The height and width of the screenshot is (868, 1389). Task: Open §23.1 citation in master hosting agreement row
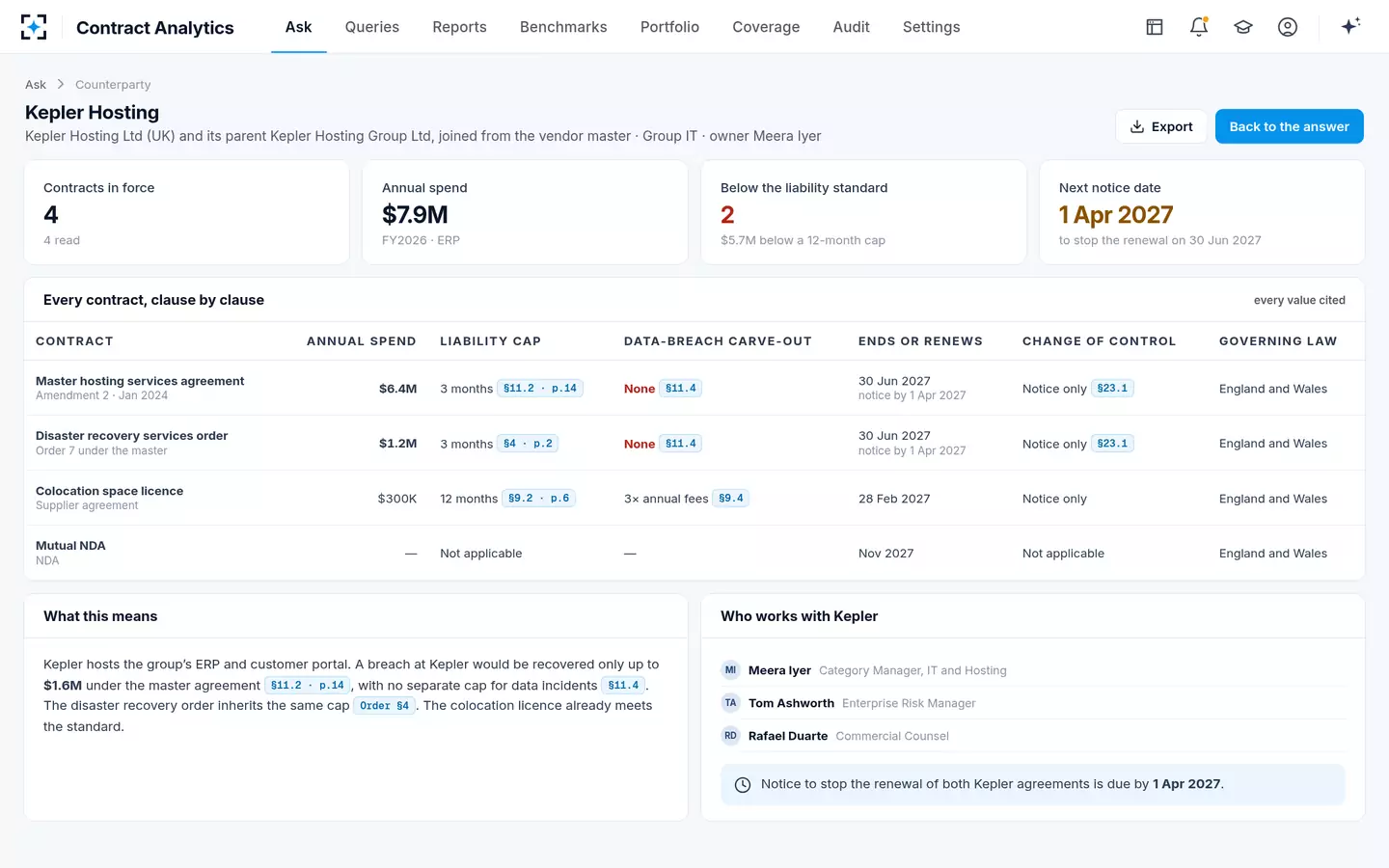pyautogui.click(x=1112, y=389)
